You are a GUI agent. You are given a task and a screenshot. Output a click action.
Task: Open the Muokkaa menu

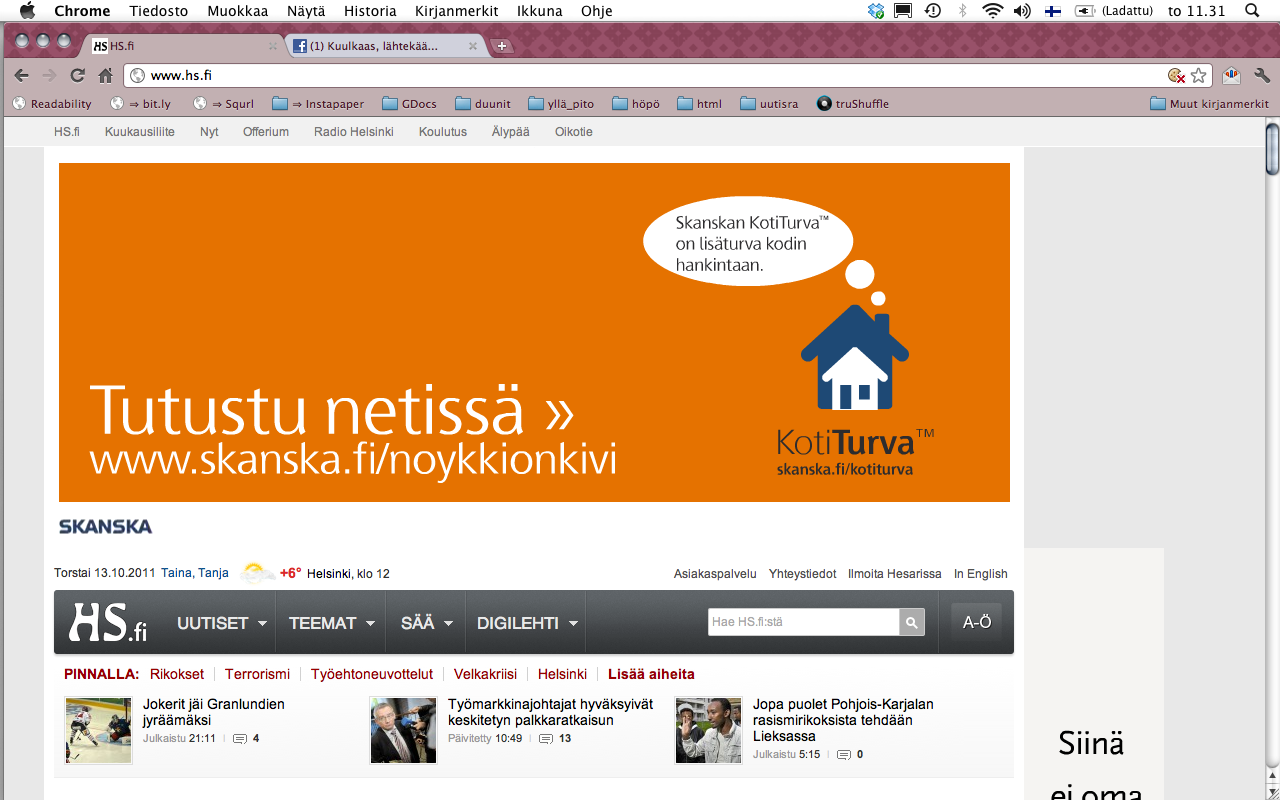pyautogui.click(x=237, y=11)
